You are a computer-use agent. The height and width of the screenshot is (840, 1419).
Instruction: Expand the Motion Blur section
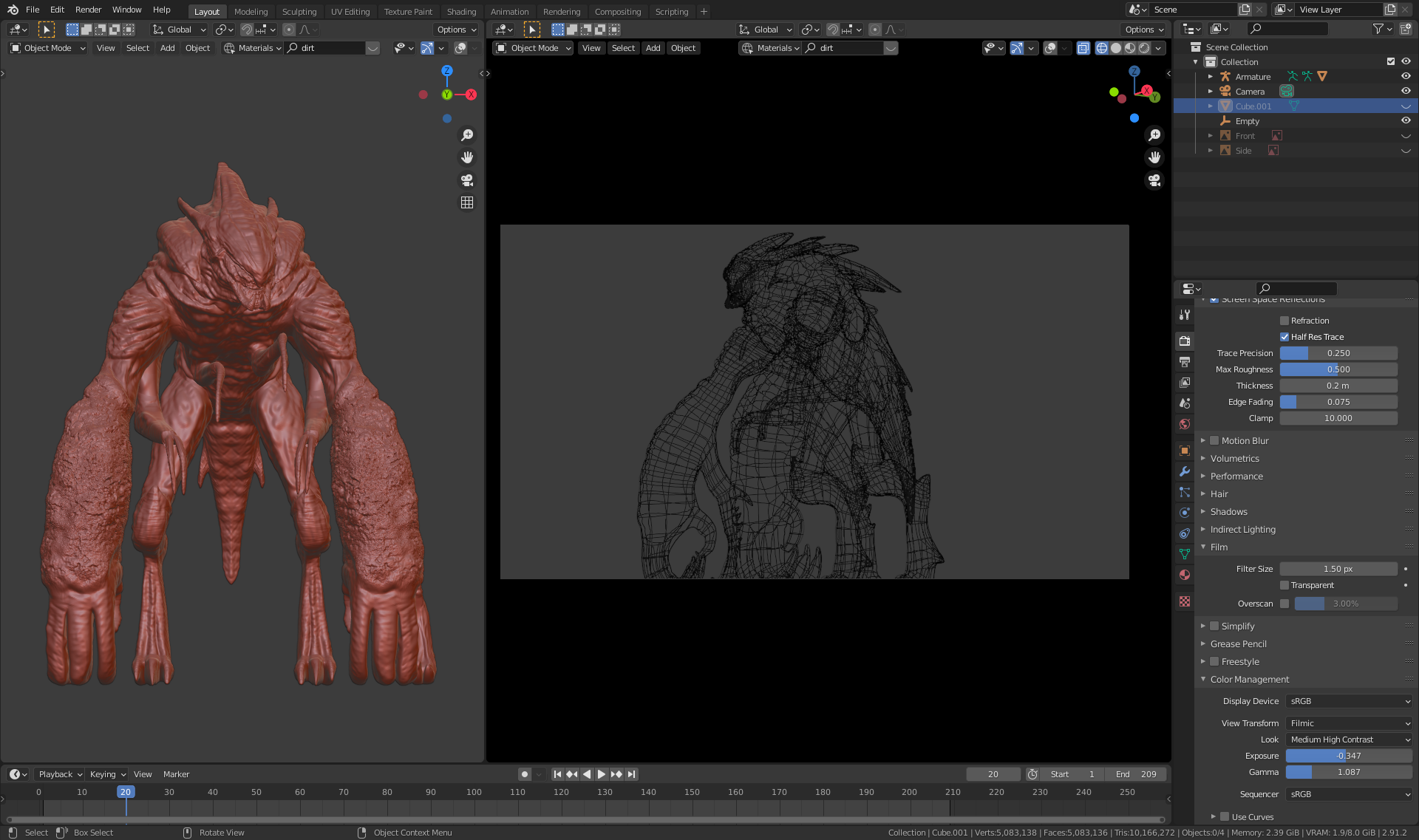point(1203,440)
